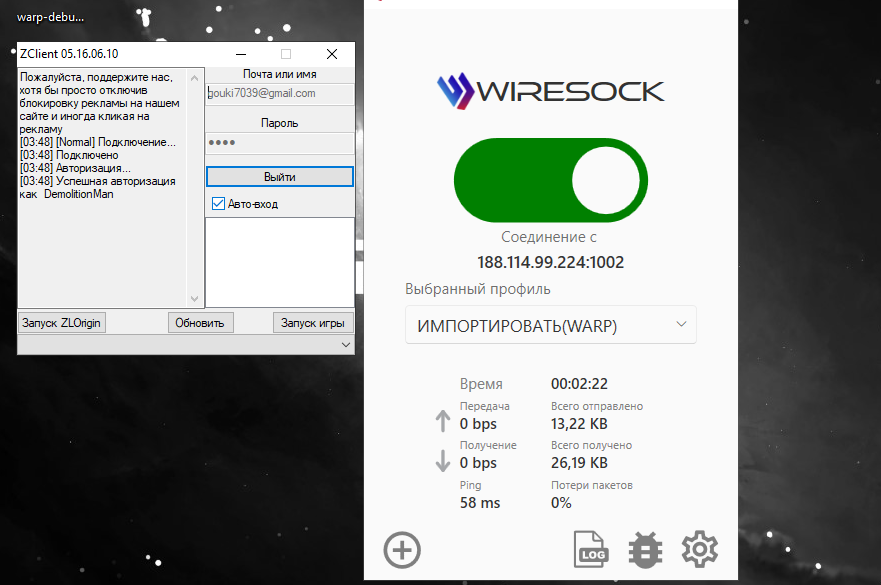Open WireSock settings gear
Image resolution: width=881 pixels, height=585 pixels.
tap(700, 549)
